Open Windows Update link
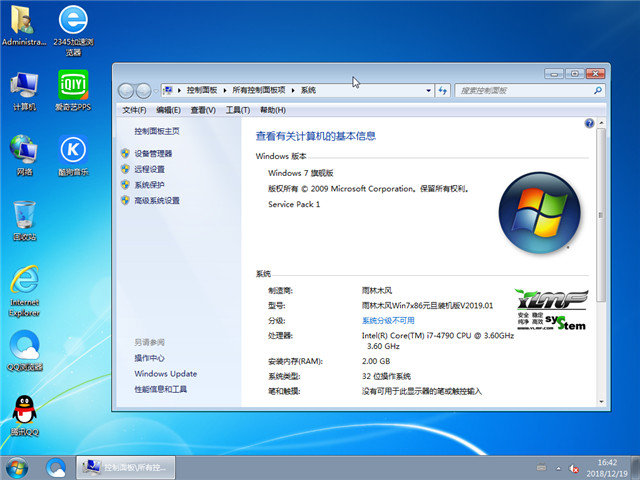Viewport: 640px width, 480px height. (x=166, y=373)
